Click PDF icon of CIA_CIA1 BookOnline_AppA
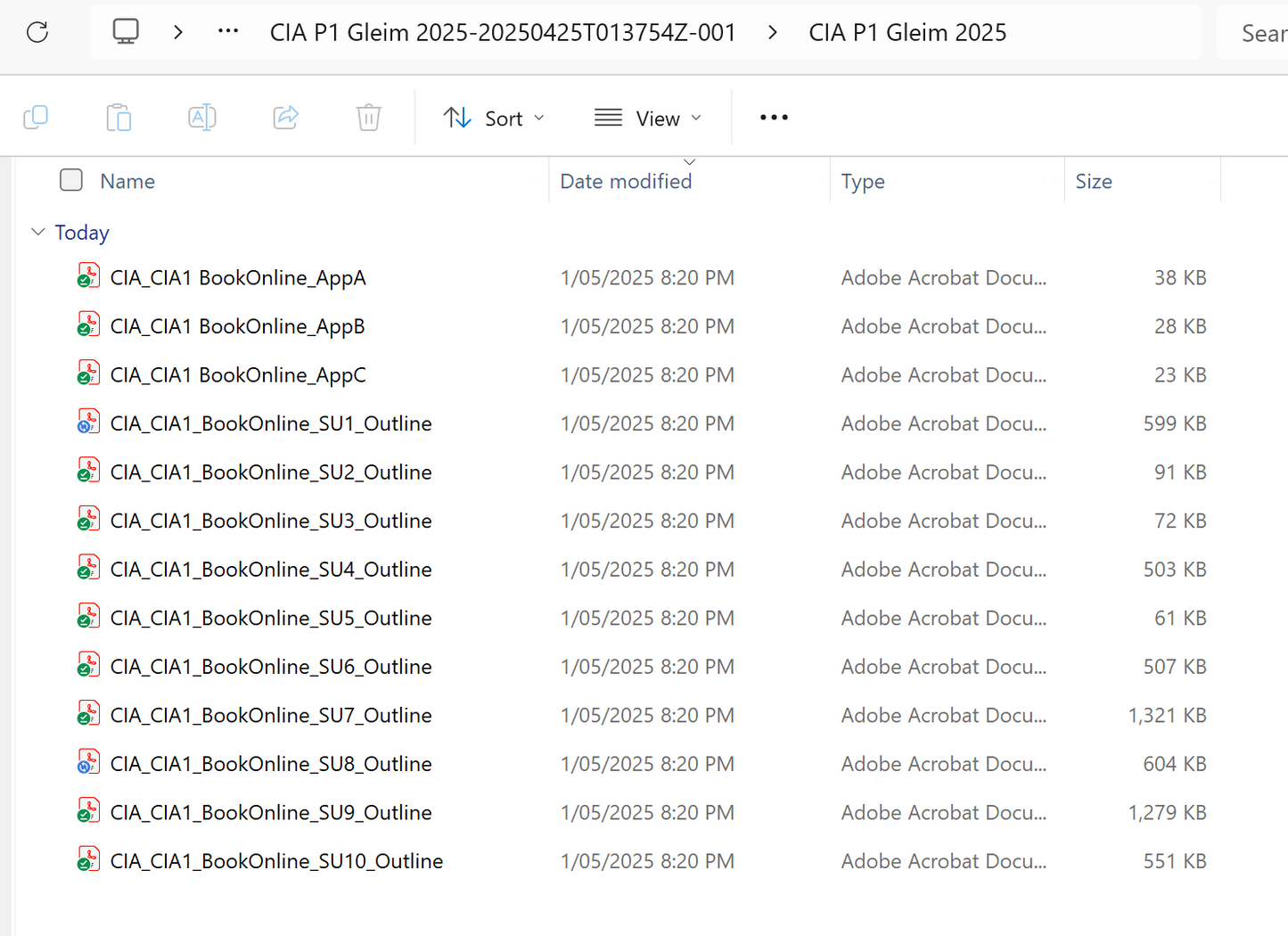This screenshot has width=1288, height=936. point(87,276)
